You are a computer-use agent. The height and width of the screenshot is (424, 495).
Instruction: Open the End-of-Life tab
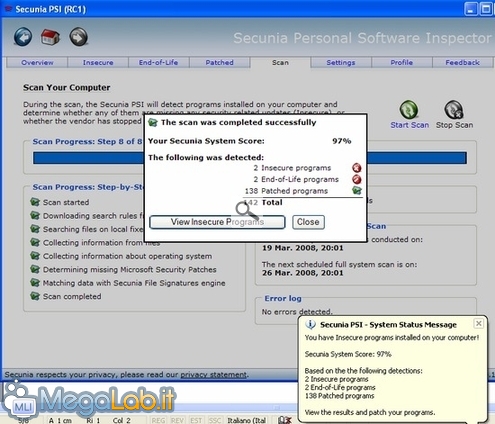[x=159, y=62]
